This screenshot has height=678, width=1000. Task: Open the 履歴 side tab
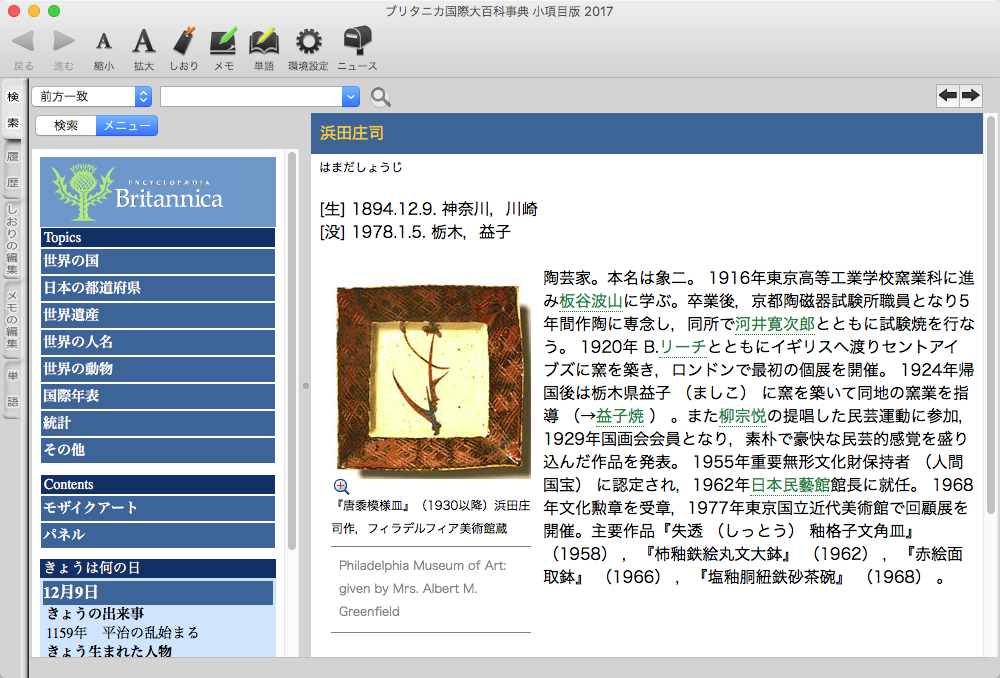pyautogui.click(x=13, y=170)
